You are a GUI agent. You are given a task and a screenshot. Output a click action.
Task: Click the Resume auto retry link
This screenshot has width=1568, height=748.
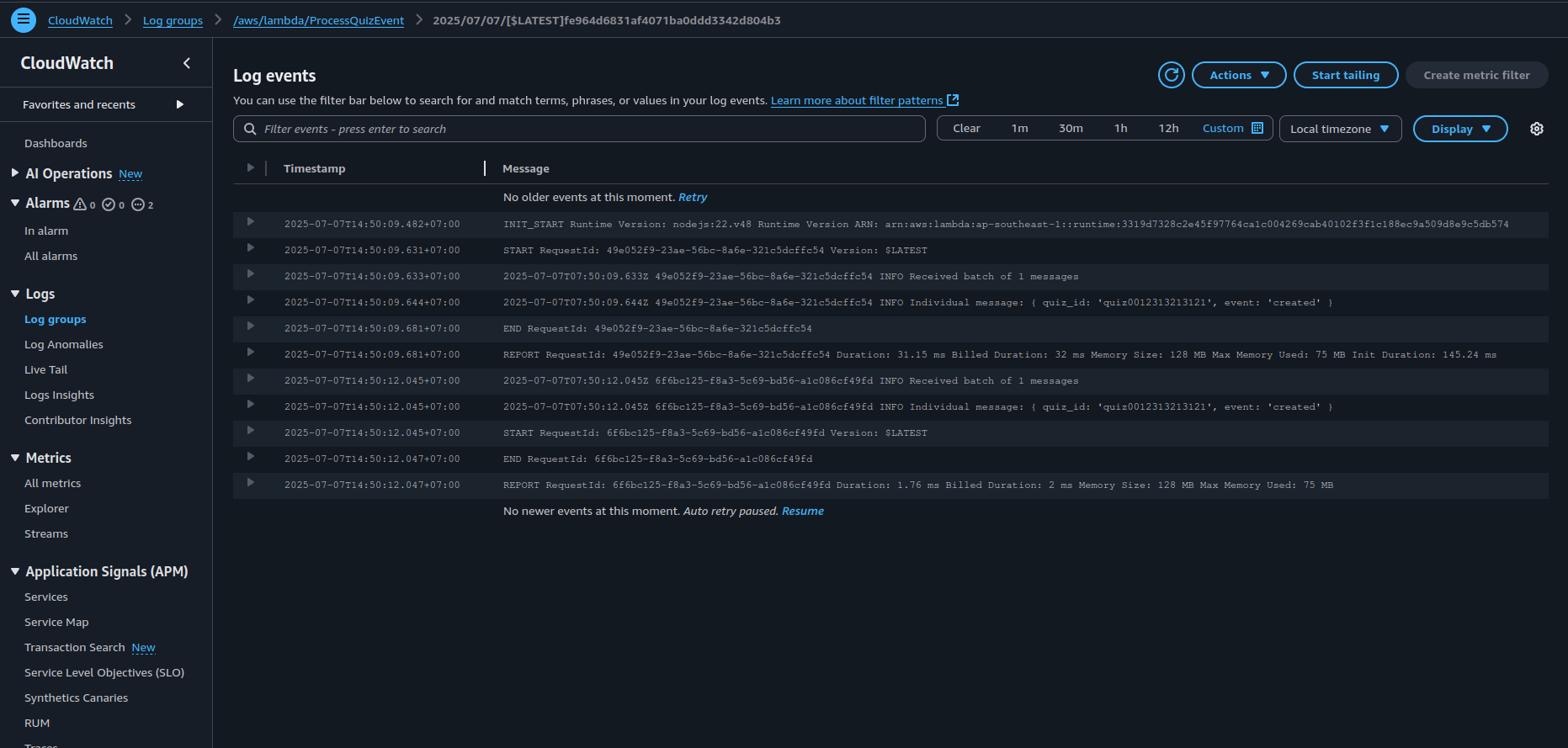pos(802,511)
